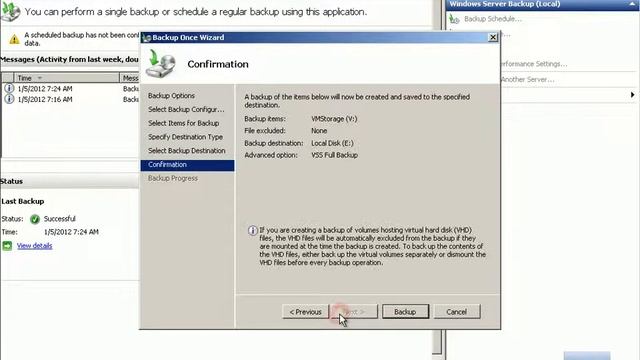This screenshot has height=360, width=640.
Task: Select the highlighted Confirmation step
Action: [187, 165]
